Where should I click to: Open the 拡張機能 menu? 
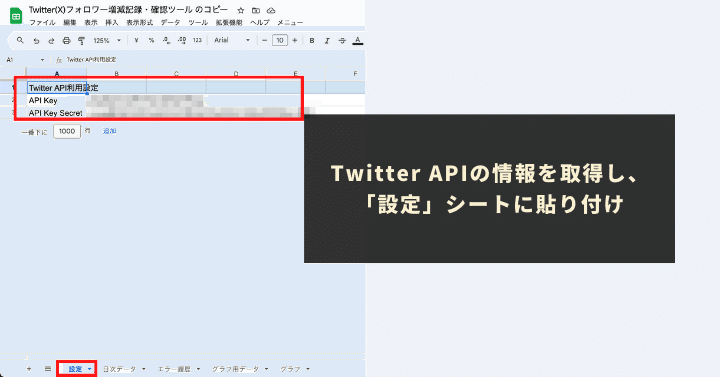(x=229, y=22)
